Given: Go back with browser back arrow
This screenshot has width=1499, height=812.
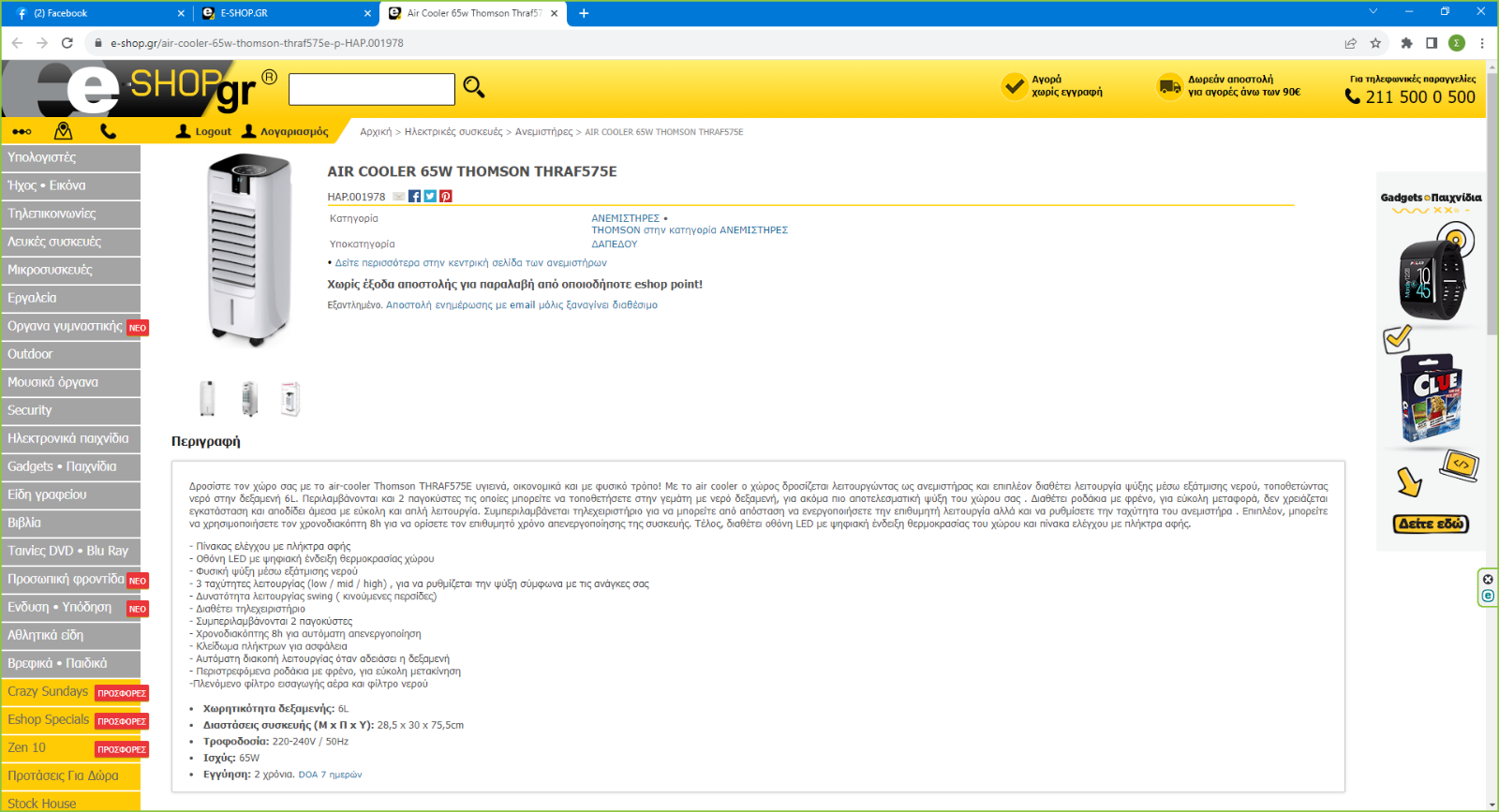Looking at the screenshot, I should (17, 43).
